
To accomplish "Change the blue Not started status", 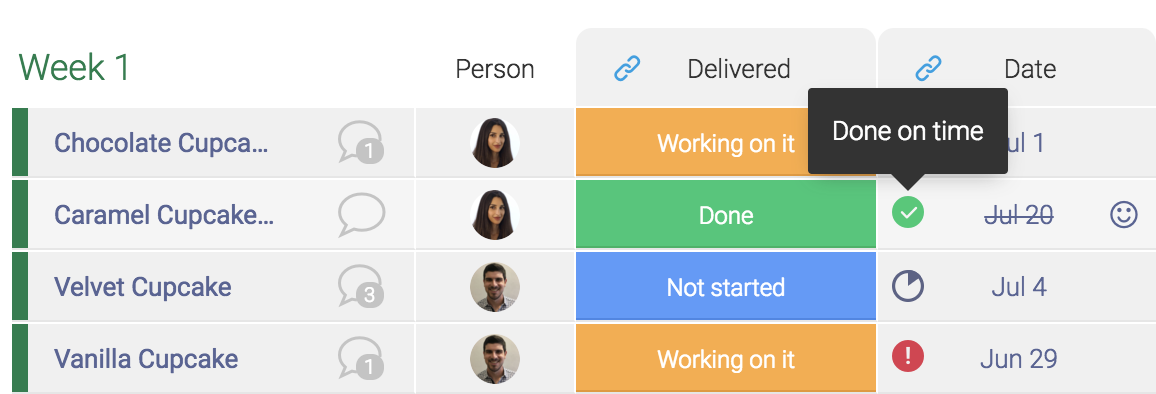I will 725,286.
